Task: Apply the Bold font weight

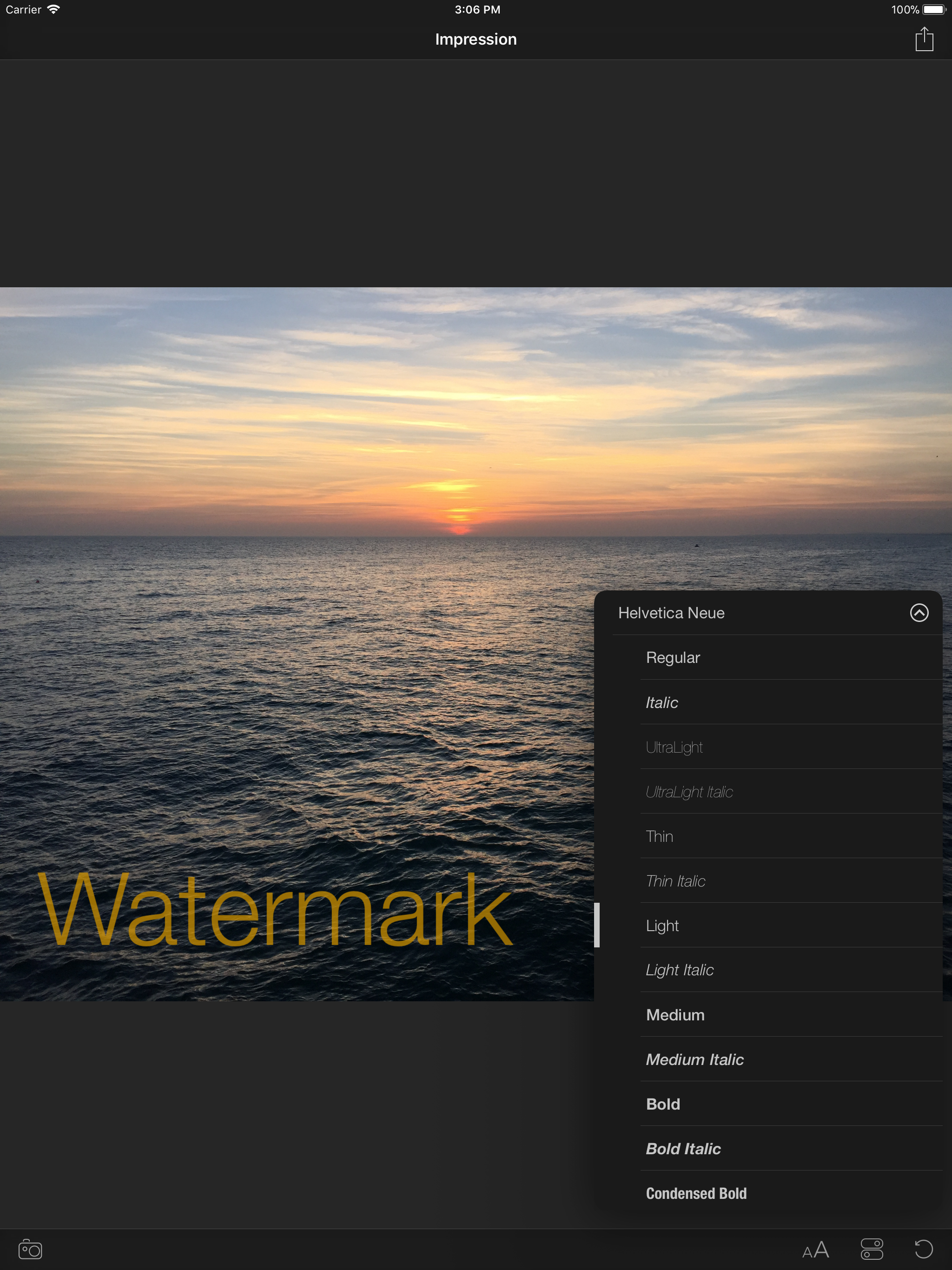Action: pyautogui.click(x=662, y=1104)
